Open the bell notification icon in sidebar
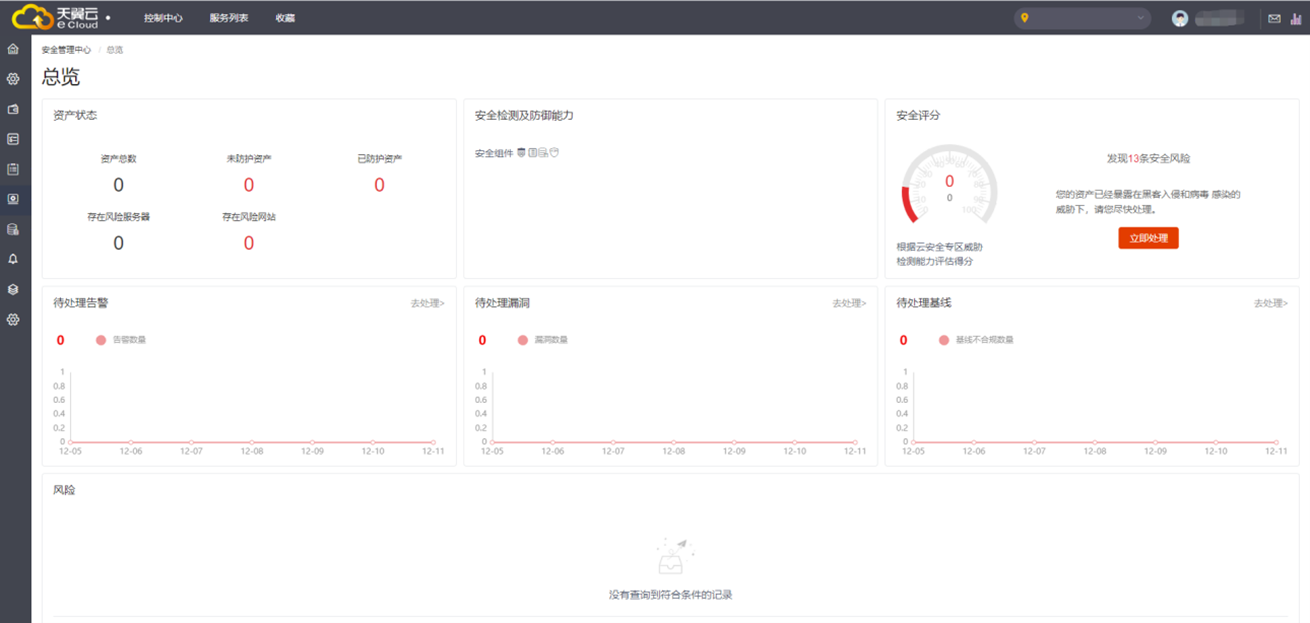 13,259
